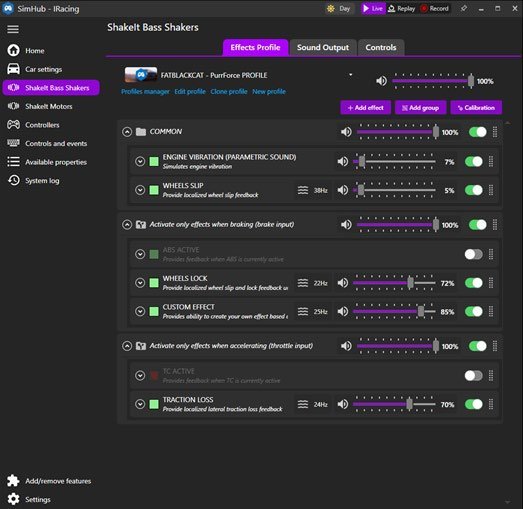Screen dimensions: 523x509
Task: Switch to the Controls tab
Action: [x=381, y=48]
